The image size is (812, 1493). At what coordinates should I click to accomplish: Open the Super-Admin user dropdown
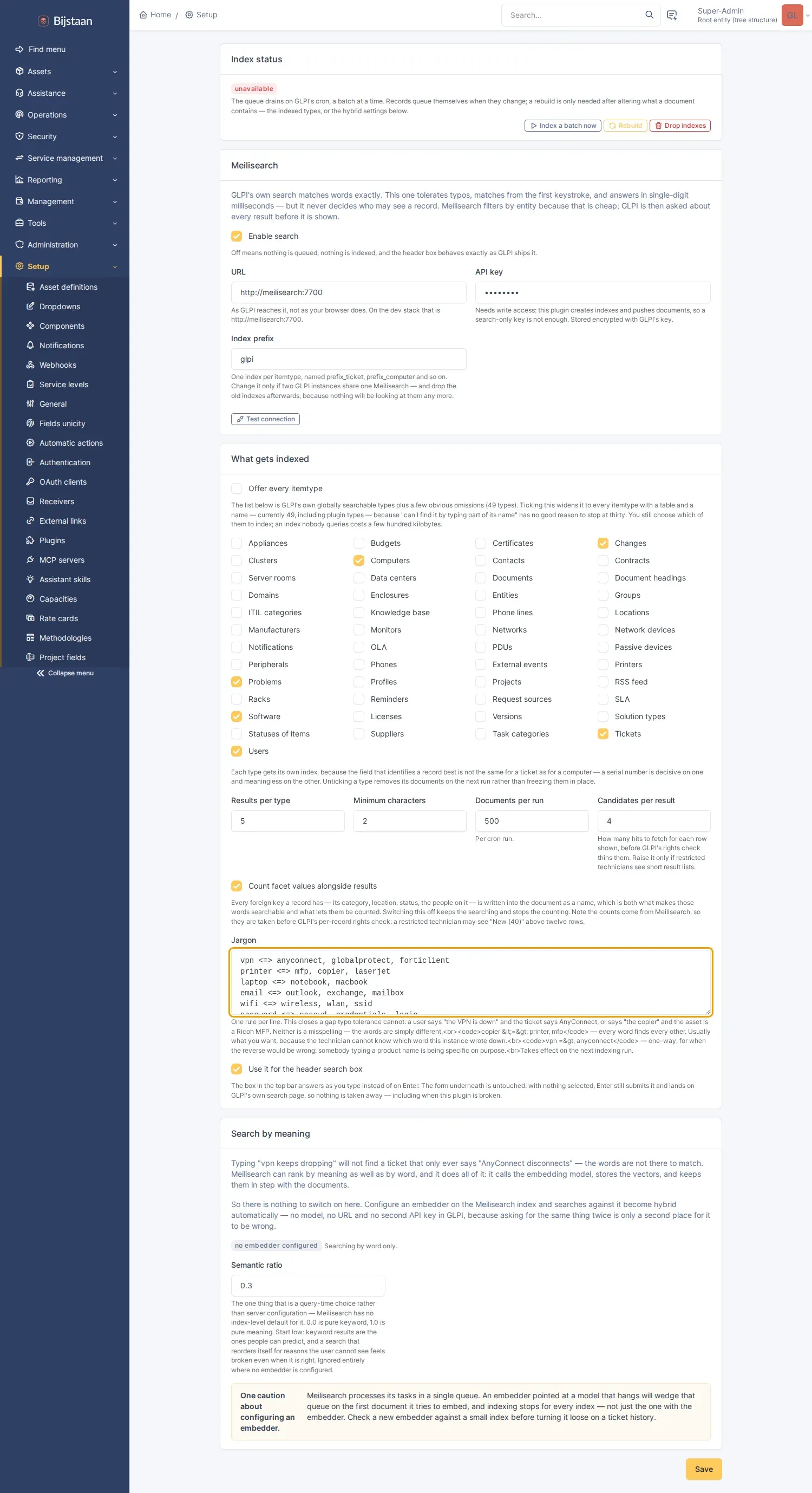752,15
